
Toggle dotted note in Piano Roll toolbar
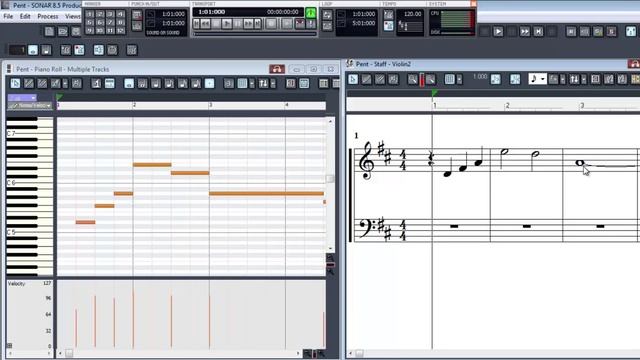click(209, 83)
